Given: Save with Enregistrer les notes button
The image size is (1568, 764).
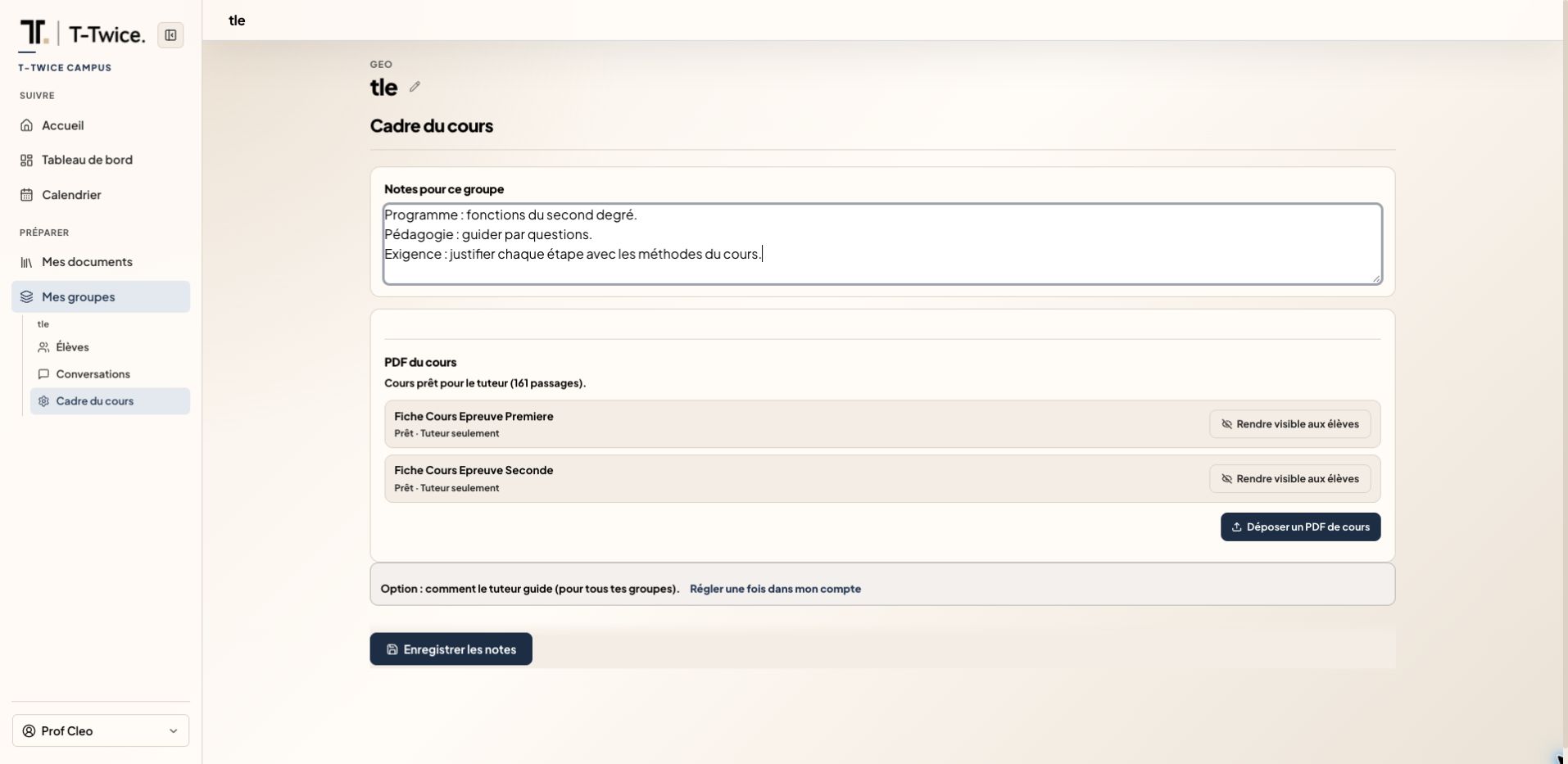Looking at the screenshot, I should tap(451, 649).
